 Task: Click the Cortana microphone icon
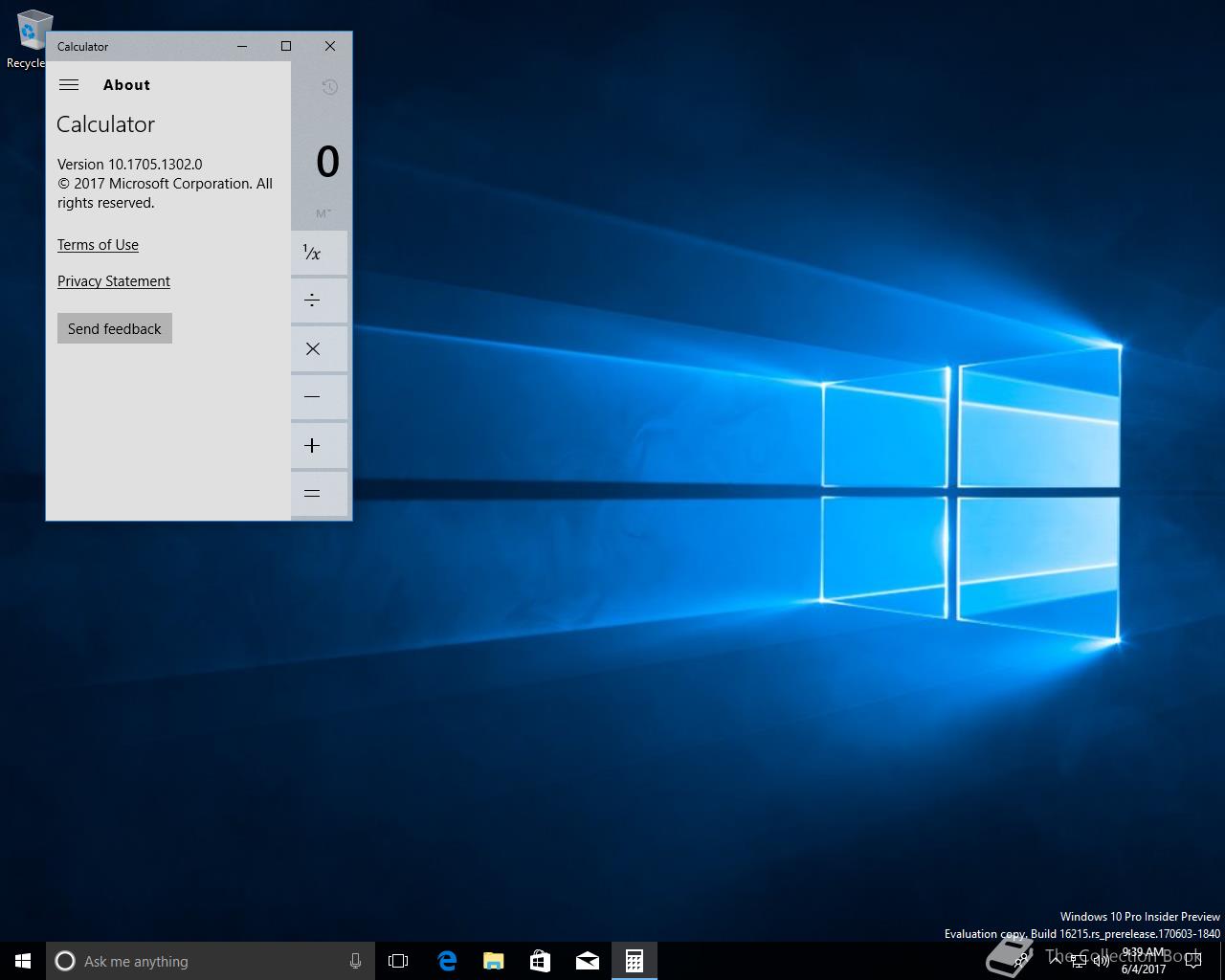[x=355, y=961]
